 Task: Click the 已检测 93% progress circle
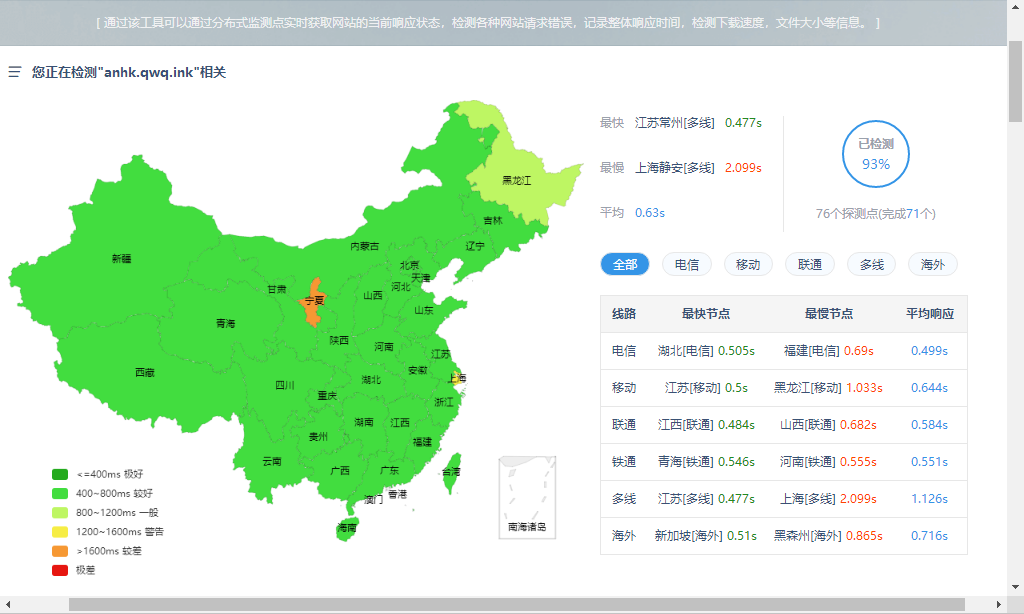[x=876, y=155]
